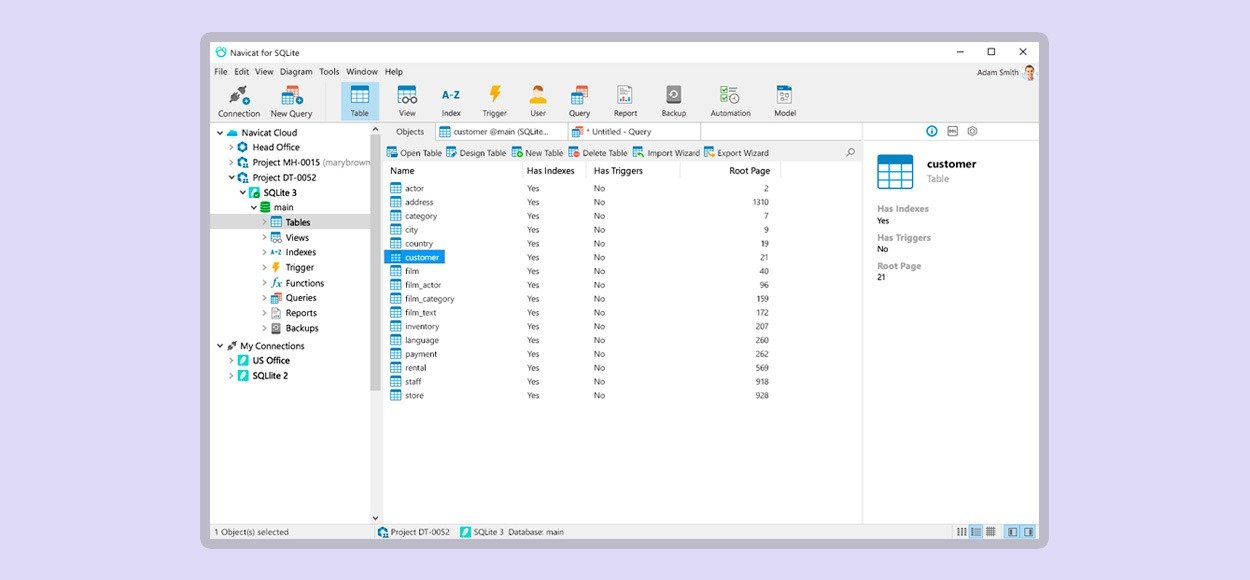Click the store table row icon
The image size is (1250, 580).
[x=396, y=395]
